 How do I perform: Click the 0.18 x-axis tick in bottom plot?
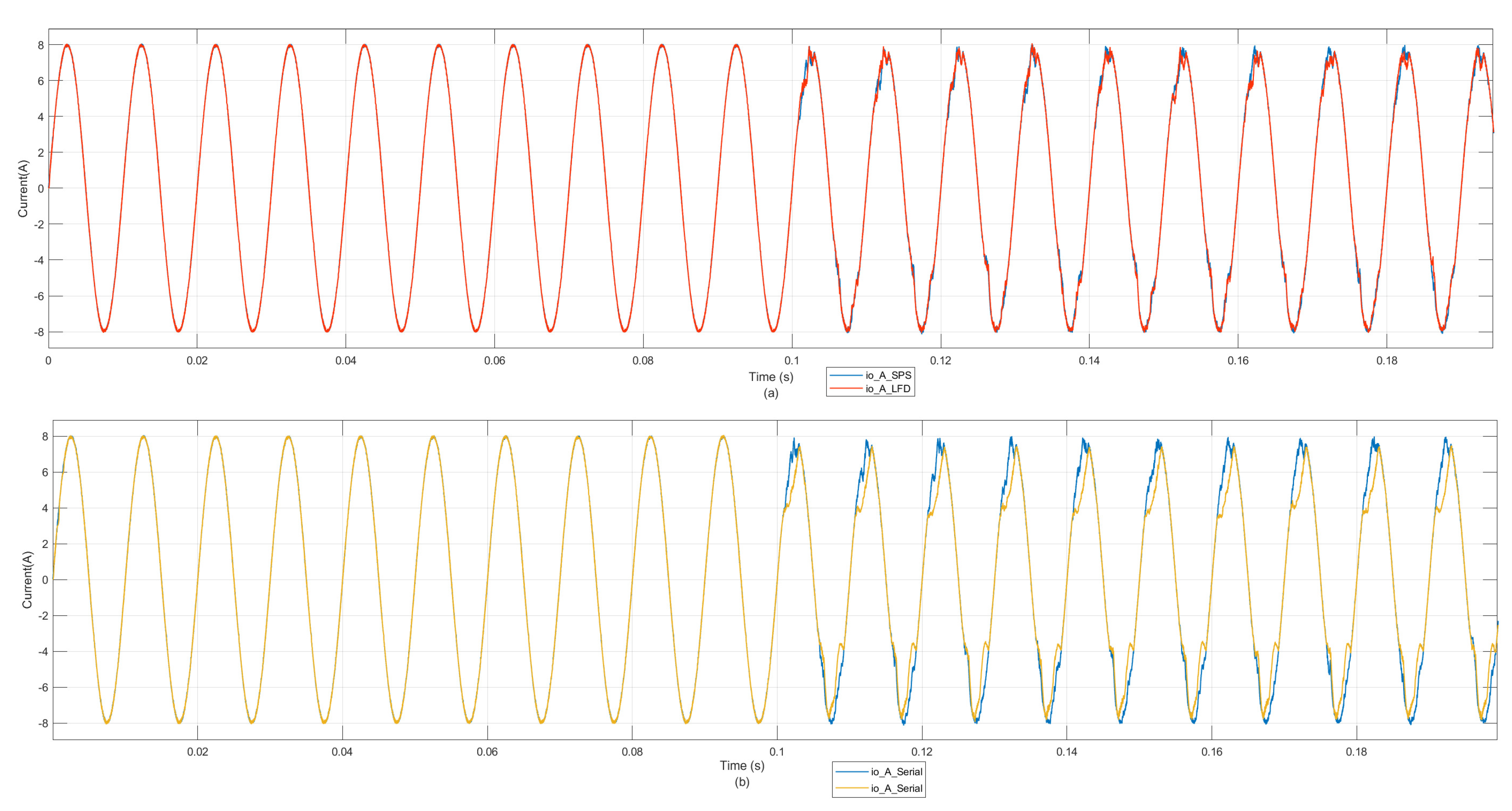[x=1356, y=752]
